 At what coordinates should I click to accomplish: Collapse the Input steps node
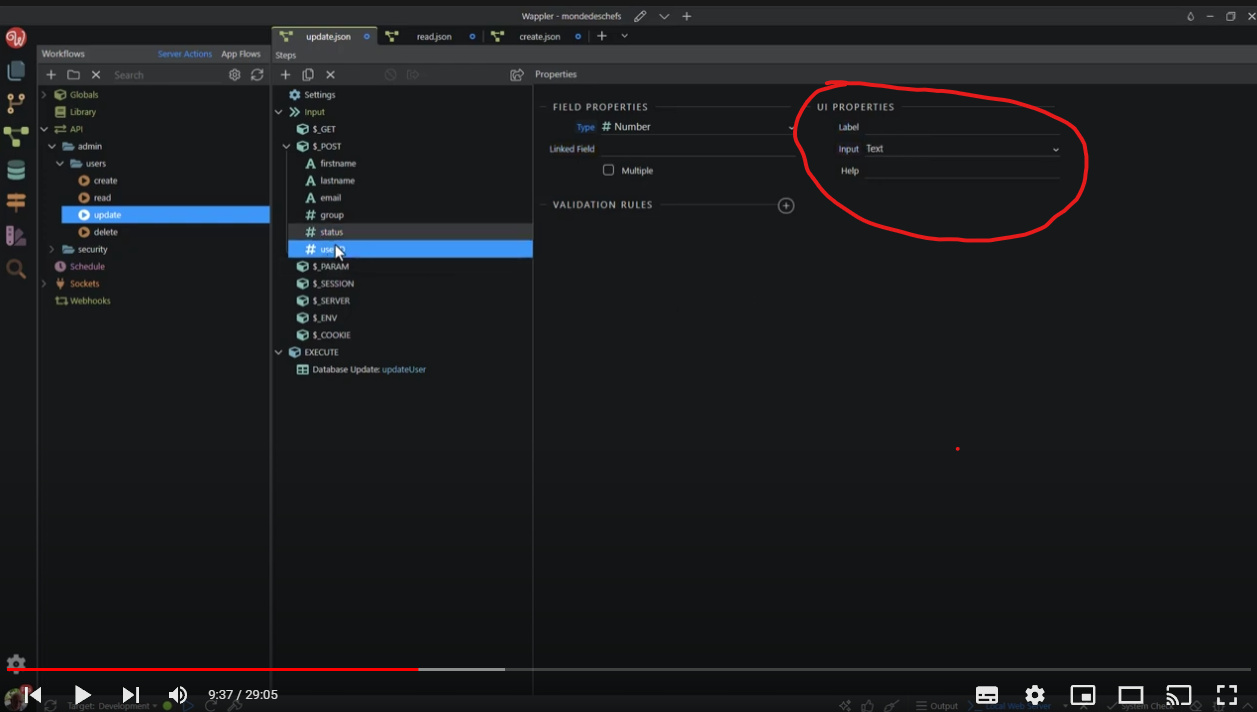pyautogui.click(x=279, y=112)
